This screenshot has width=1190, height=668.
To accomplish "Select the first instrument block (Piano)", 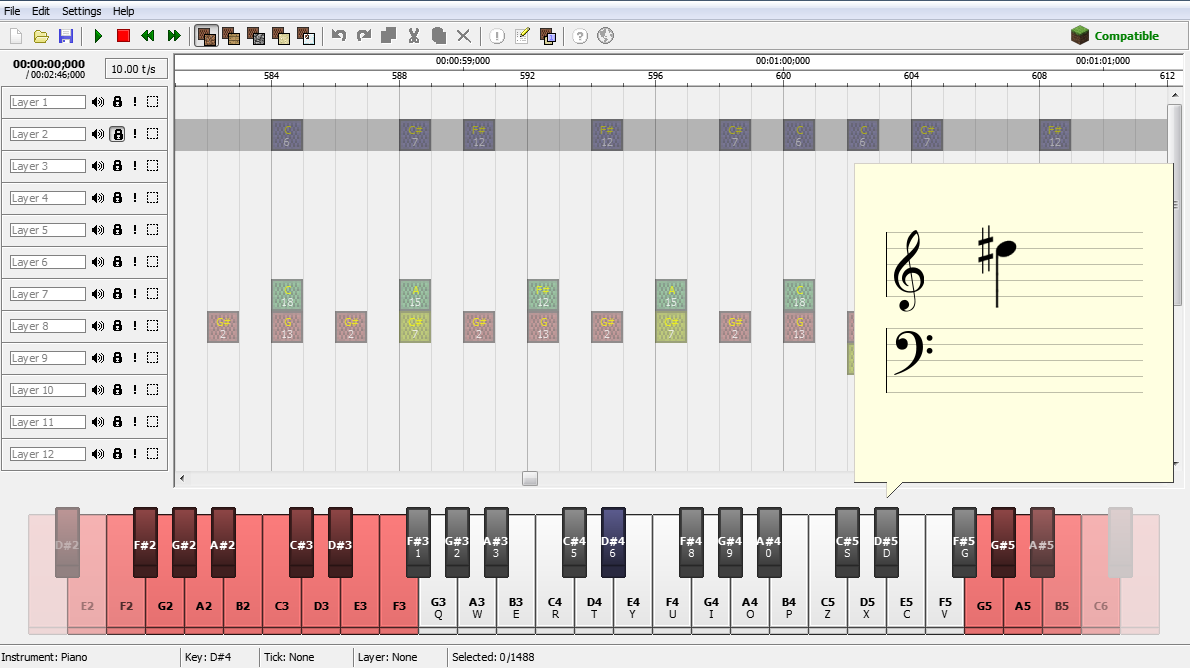I will [x=206, y=36].
